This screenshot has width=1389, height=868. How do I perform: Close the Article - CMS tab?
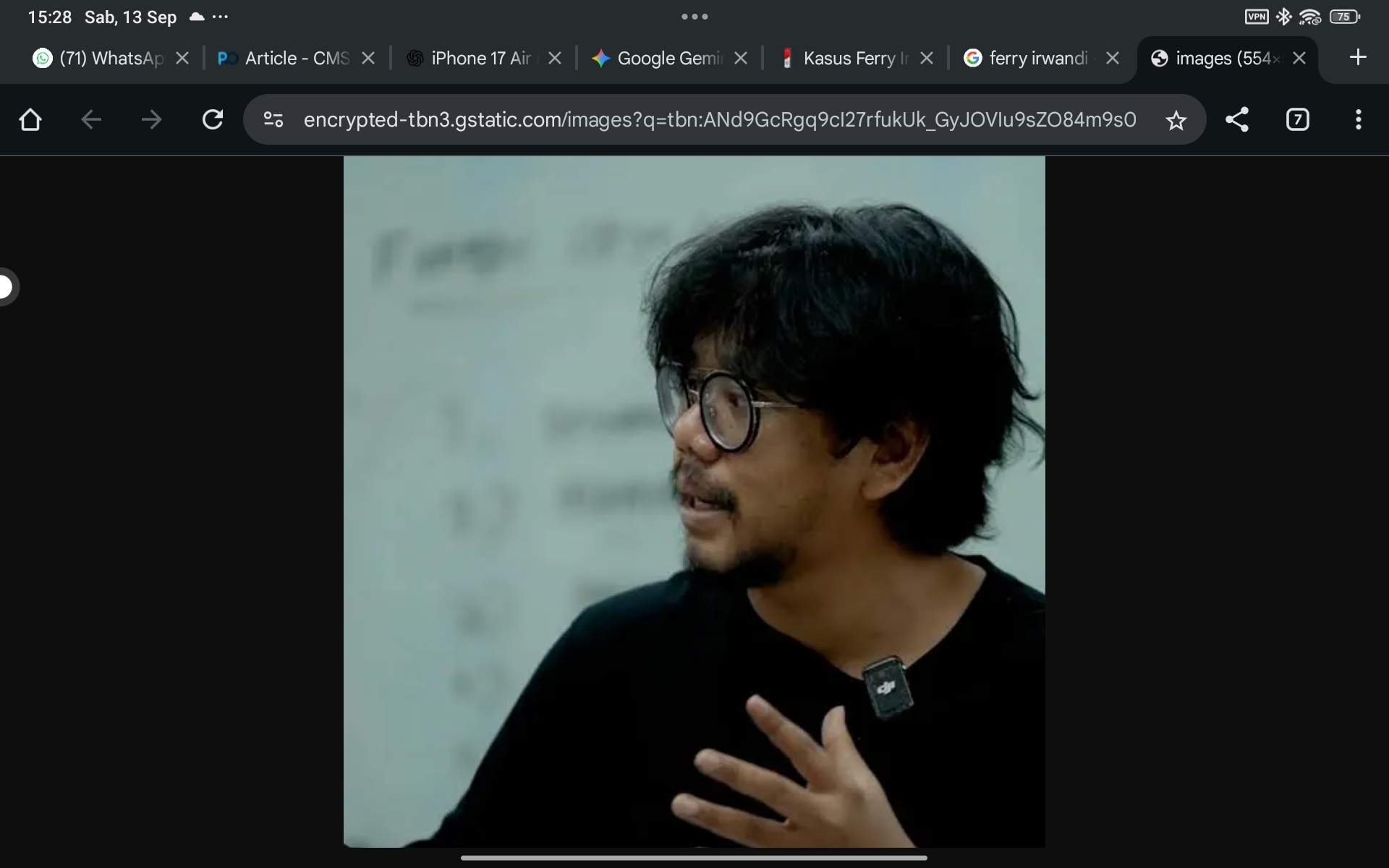click(368, 58)
